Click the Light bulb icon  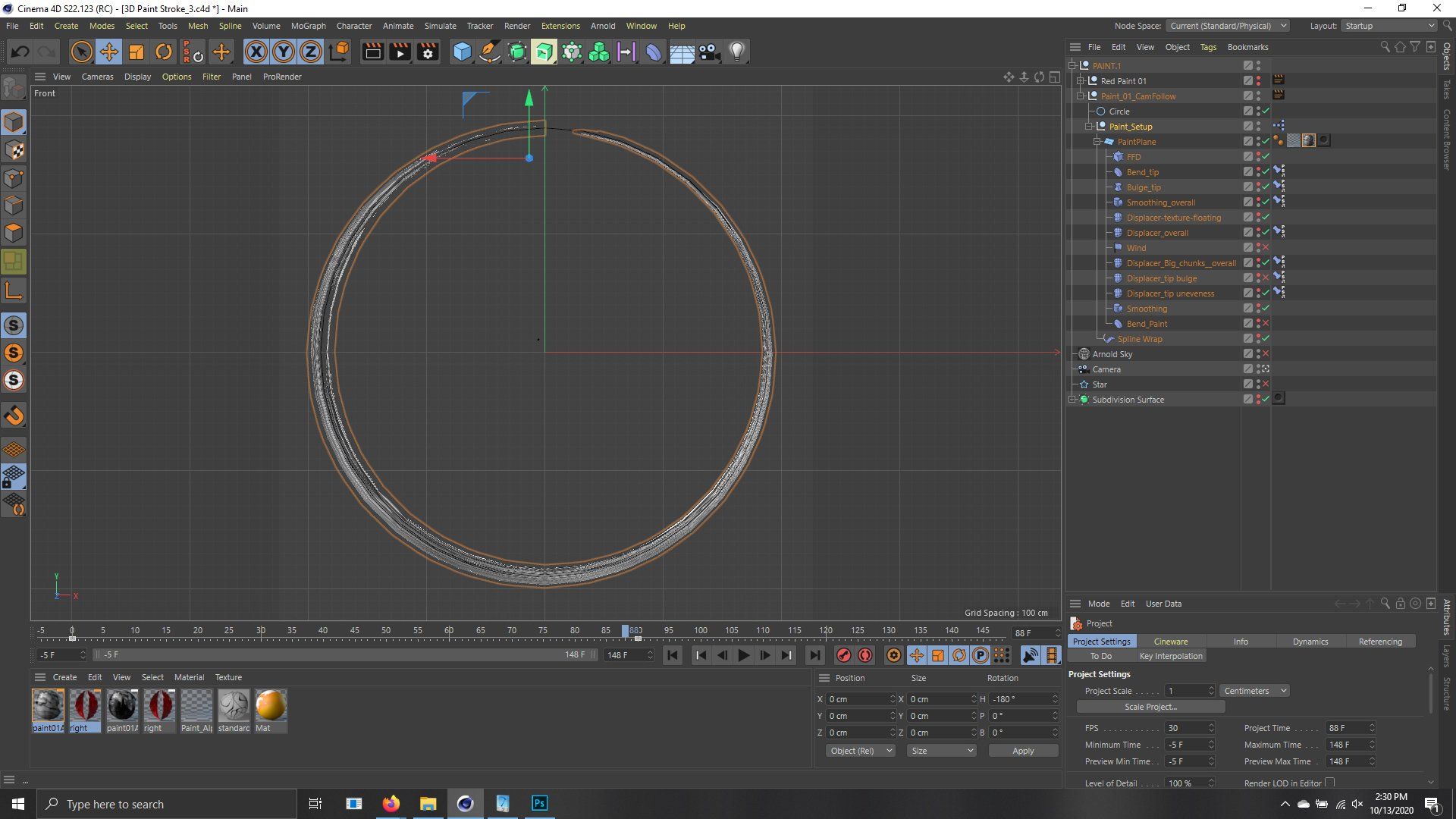tap(736, 52)
